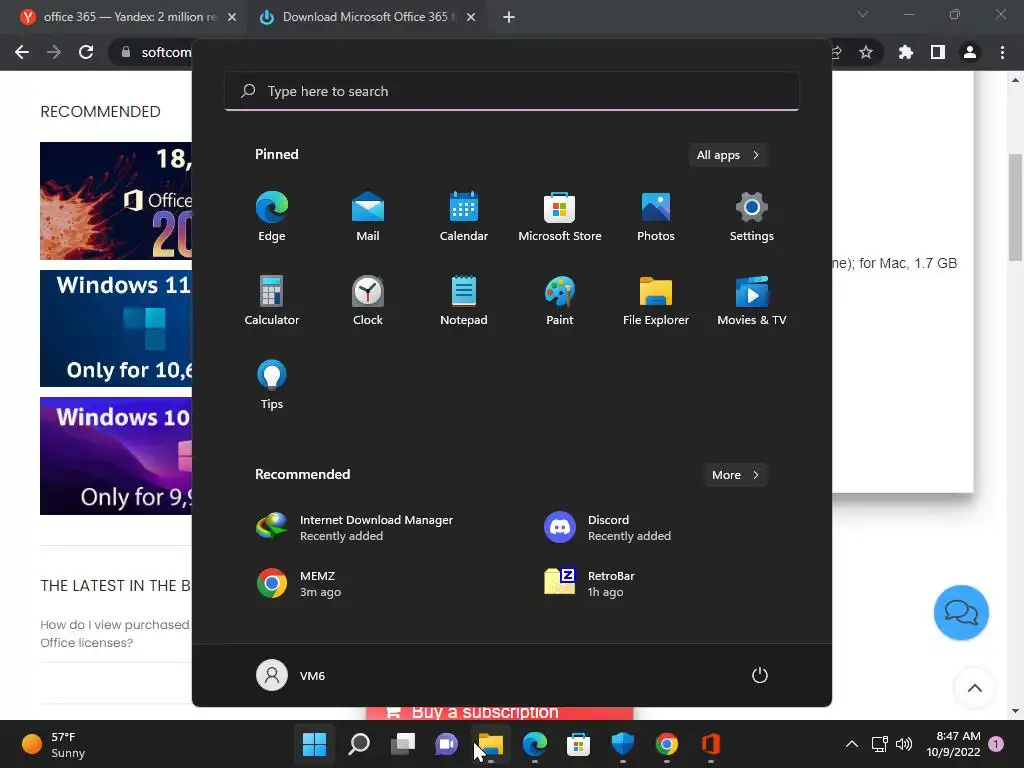Launch Notepad from pinned apps
The height and width of the screenshot is (768, 1024).
(464, 300)
